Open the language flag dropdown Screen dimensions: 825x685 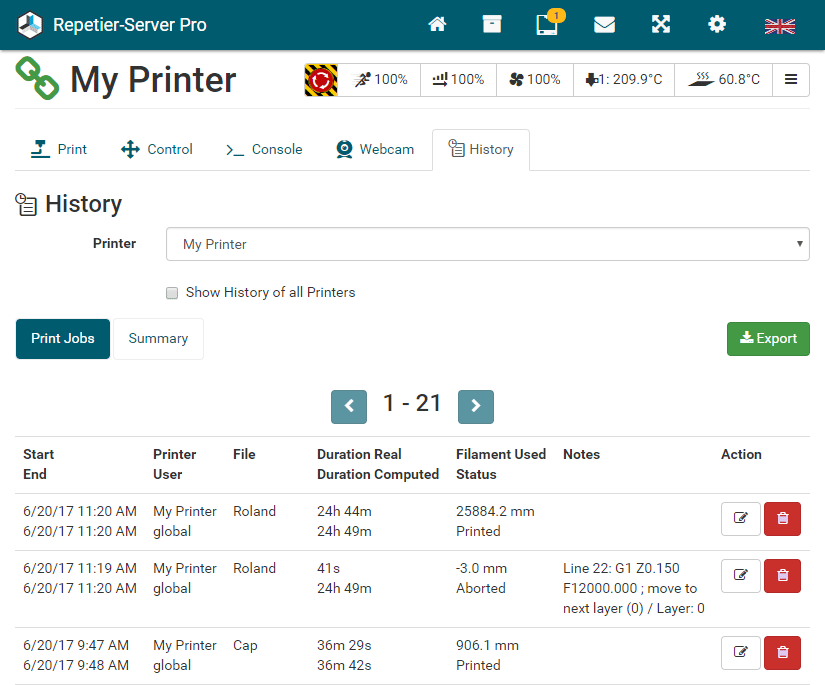click(x=779, y=26)
